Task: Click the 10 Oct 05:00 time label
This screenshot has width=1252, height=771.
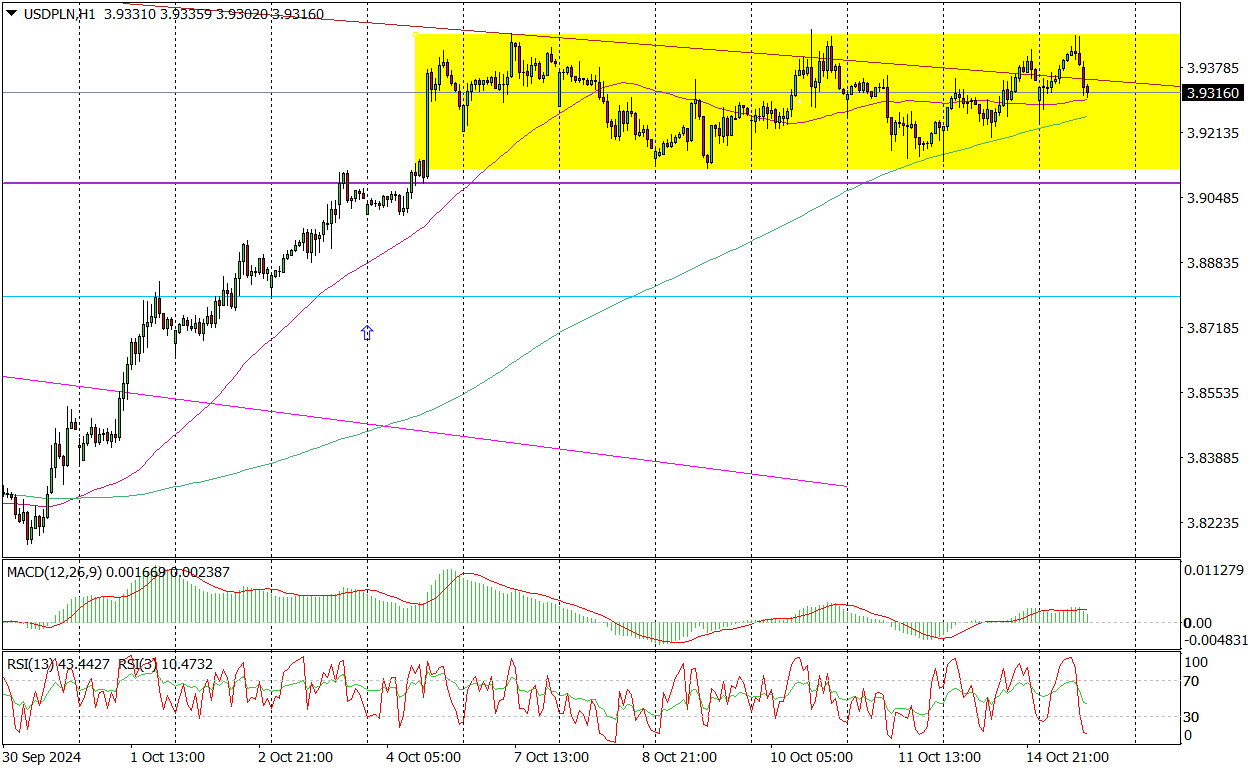Action: click(x=811, y=757)
